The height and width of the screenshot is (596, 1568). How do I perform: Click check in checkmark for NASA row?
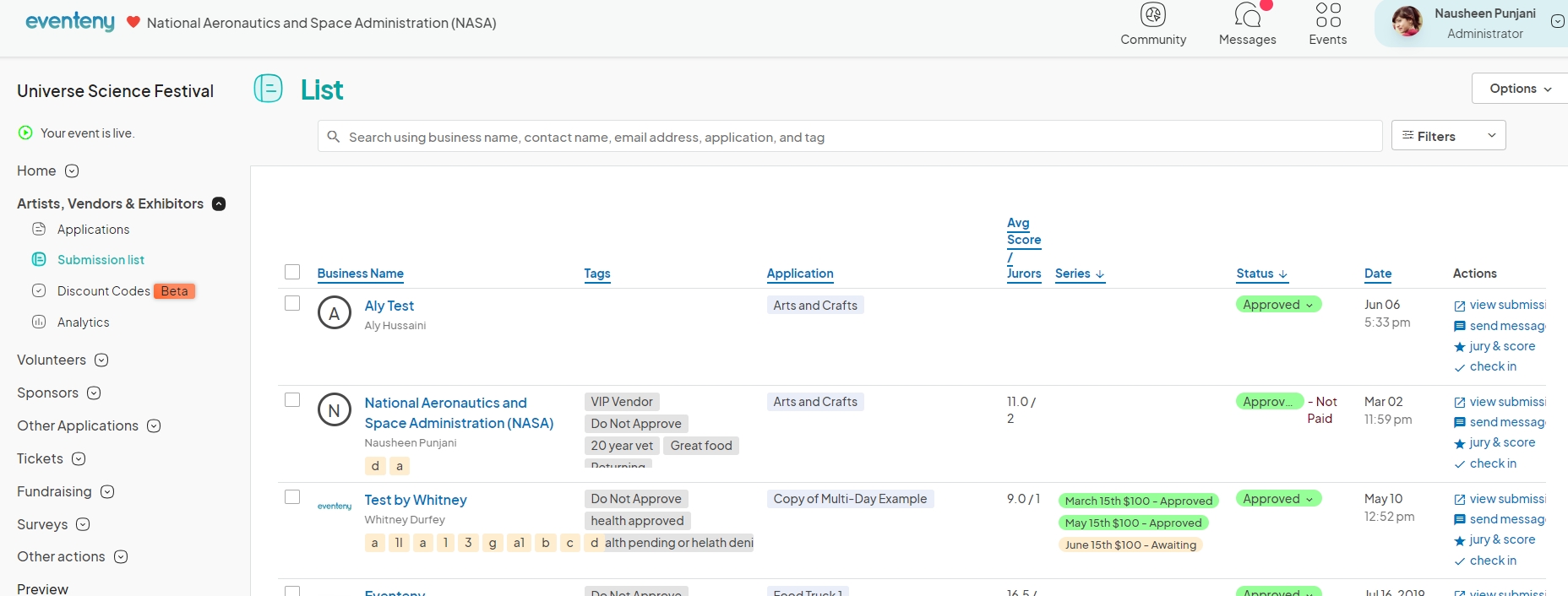(1460, 464)
